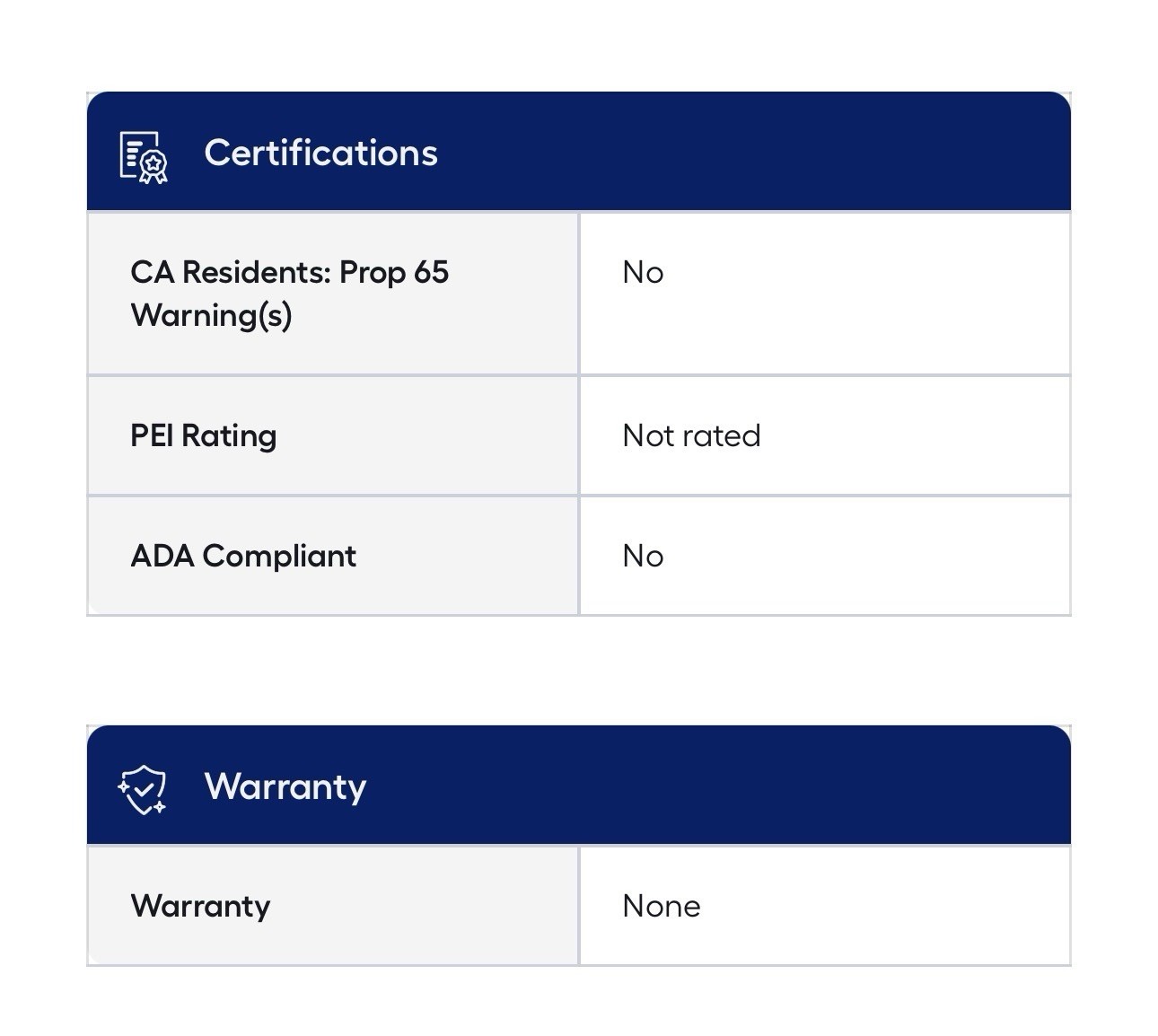
Task: Click the Warranty row label
Action: [200, 906]
